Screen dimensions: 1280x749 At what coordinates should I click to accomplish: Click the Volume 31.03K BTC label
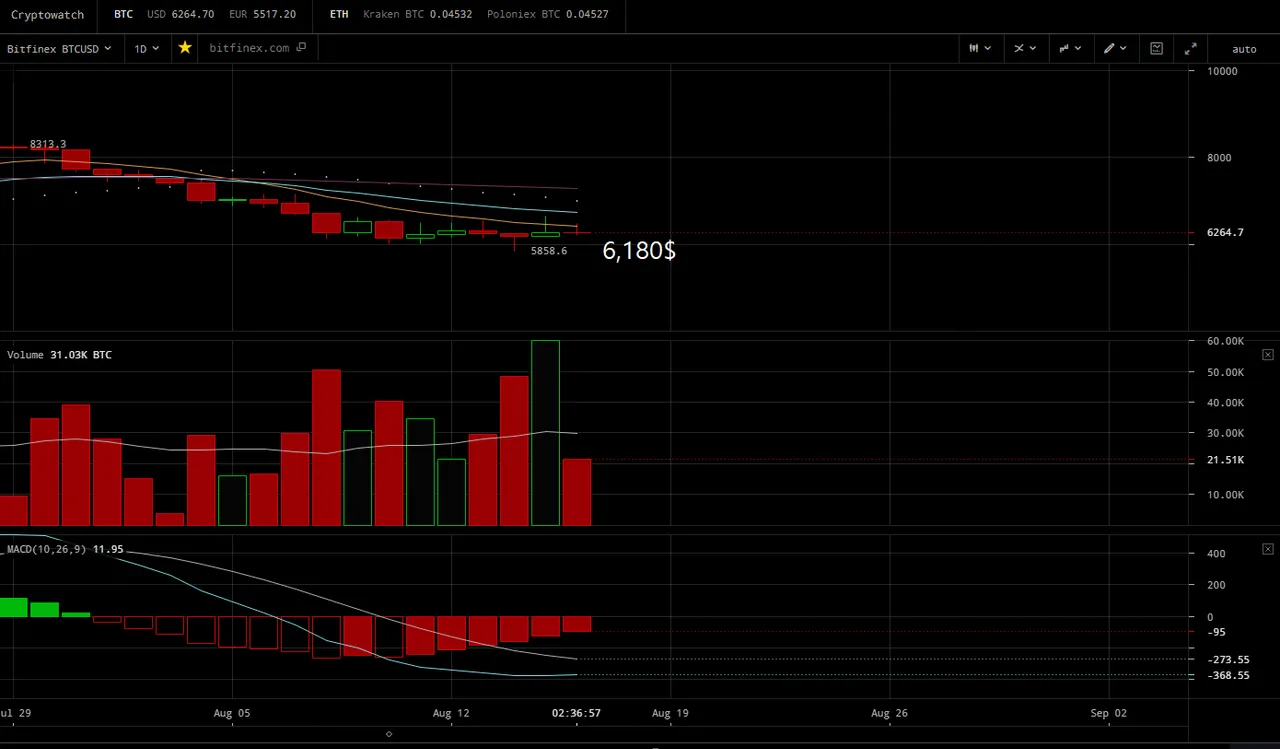point(59,355)
